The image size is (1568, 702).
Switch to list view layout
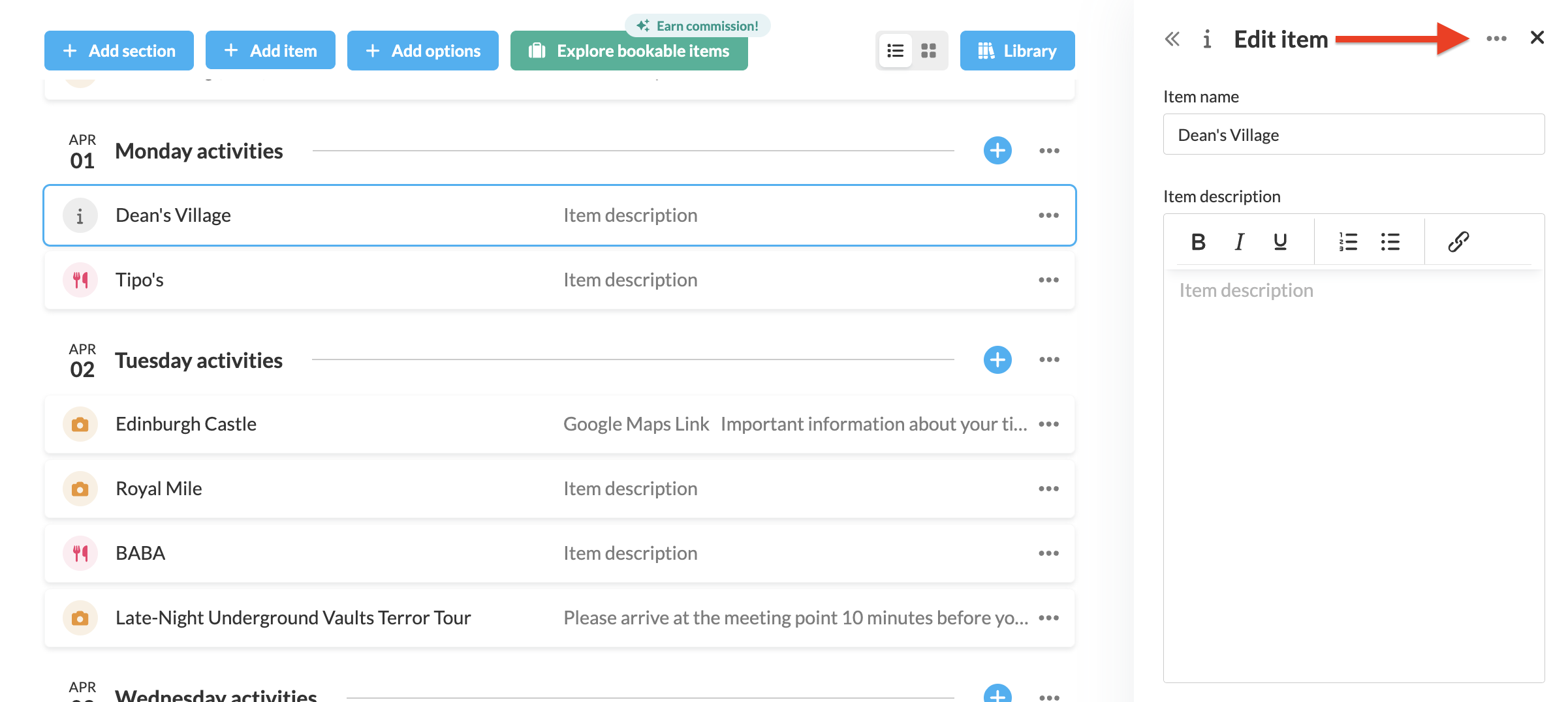pyautogui.click(x=895, y=51)
